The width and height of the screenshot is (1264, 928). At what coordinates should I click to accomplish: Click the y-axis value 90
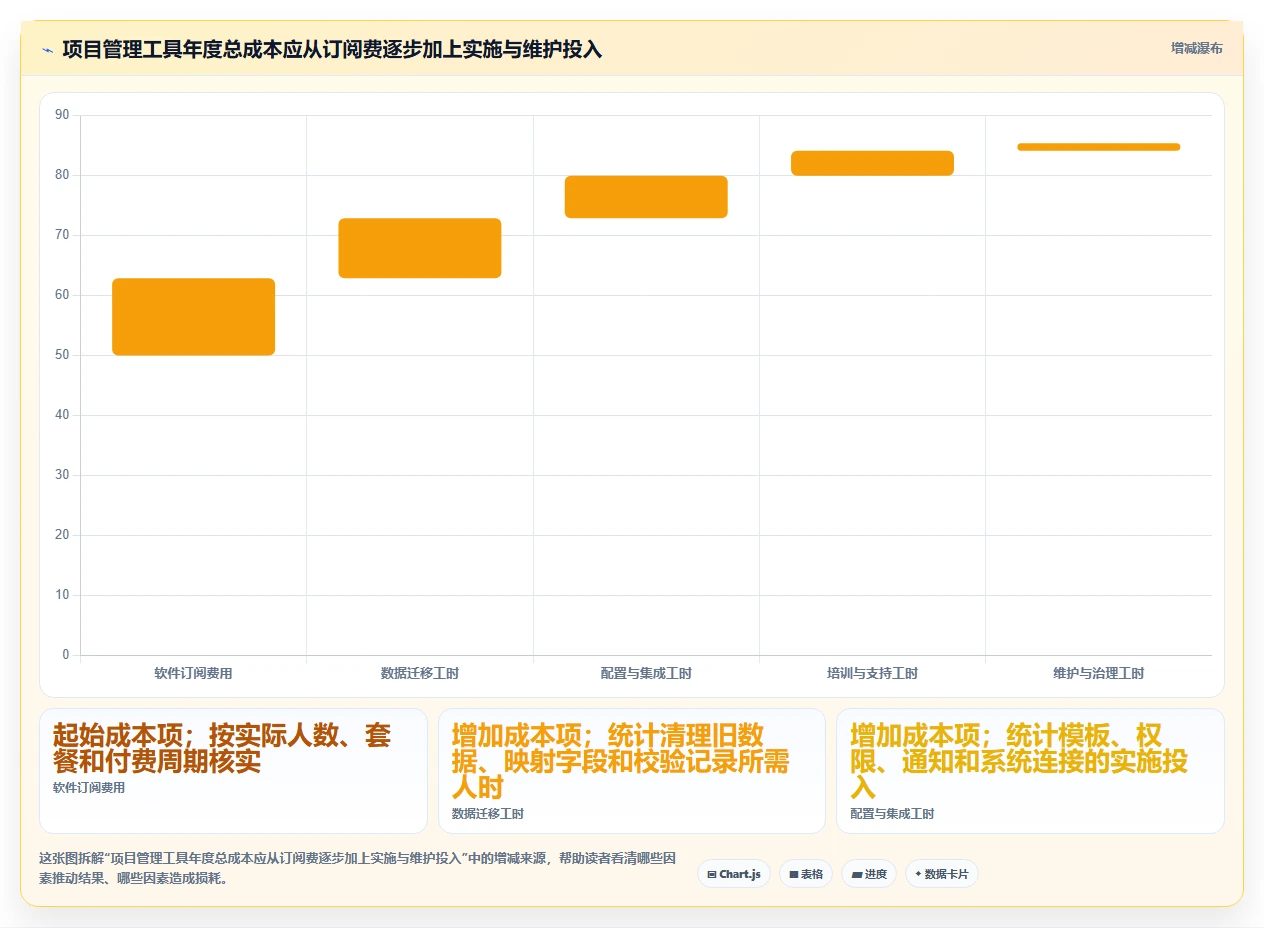pyautogui.click(x=62, y=115)
